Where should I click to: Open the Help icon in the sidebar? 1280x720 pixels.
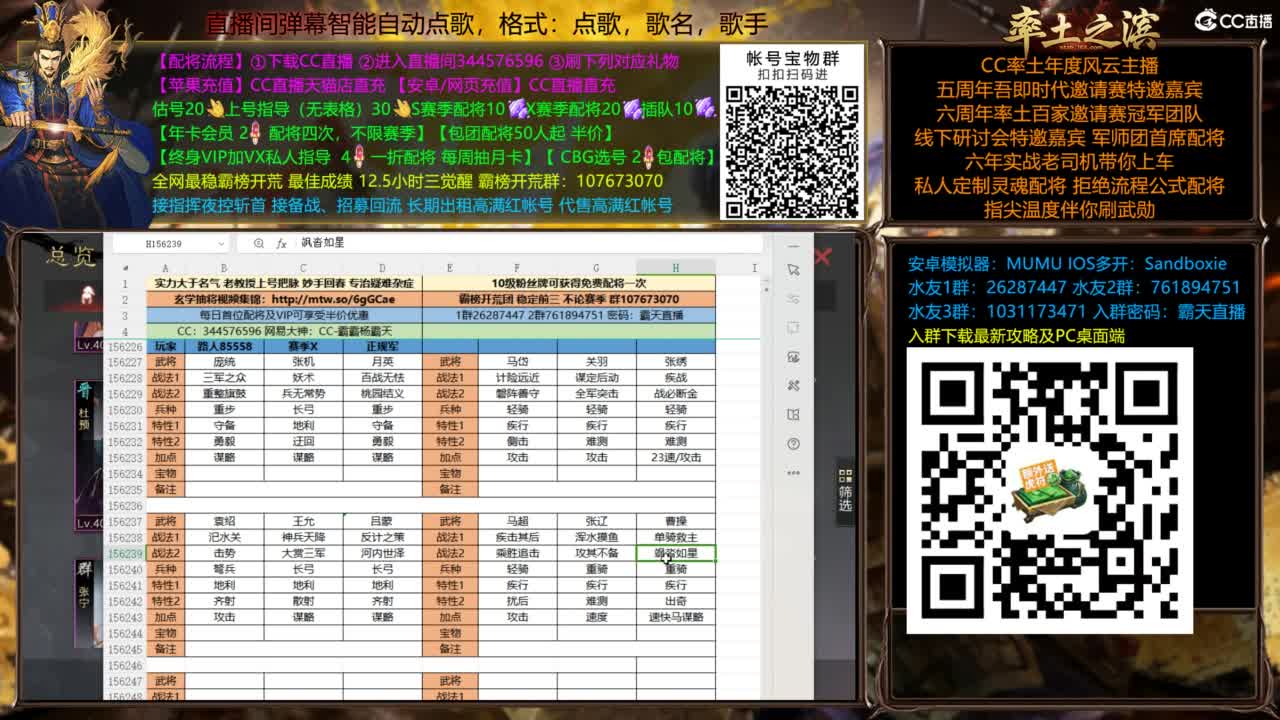point(792,440)
